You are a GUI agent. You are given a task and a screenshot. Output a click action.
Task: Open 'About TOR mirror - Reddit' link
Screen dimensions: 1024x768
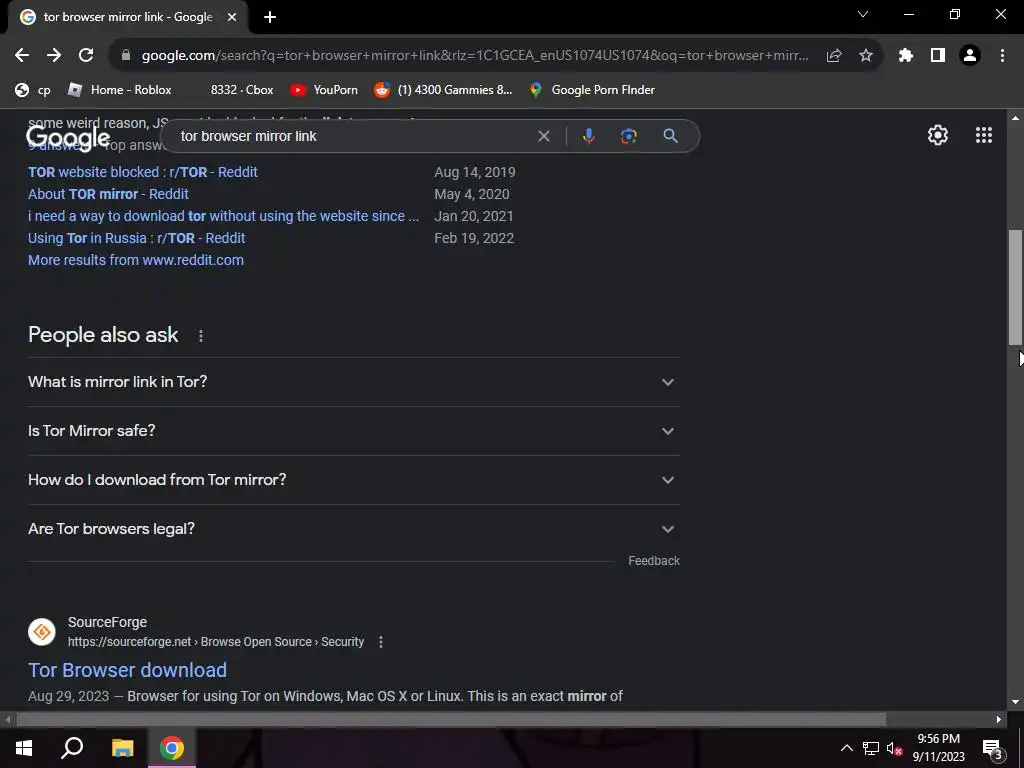click(x=108, y=194)
